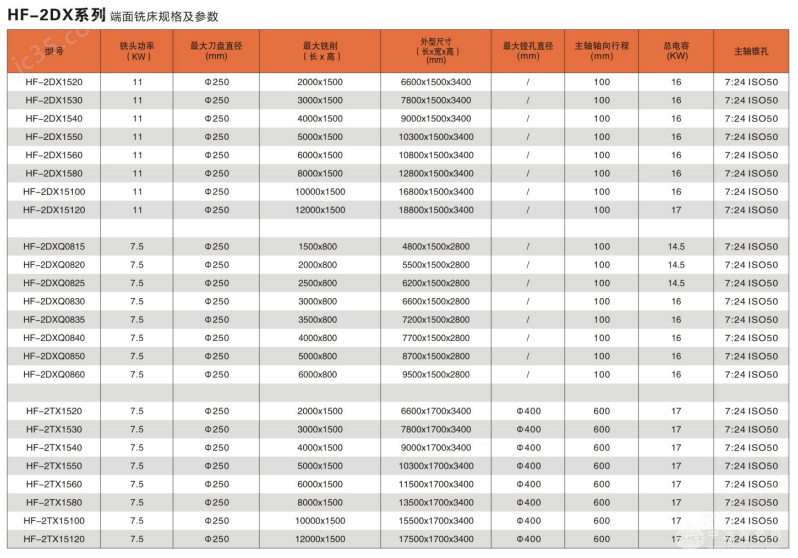Click the 总电容 (KW) column header
Screen dimensions: 798x558
pos(676,51)
